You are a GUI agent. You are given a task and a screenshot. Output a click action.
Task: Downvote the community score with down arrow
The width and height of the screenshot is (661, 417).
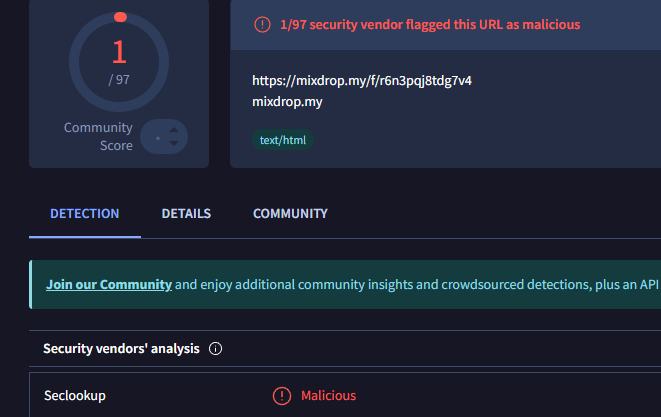(174, 145)
